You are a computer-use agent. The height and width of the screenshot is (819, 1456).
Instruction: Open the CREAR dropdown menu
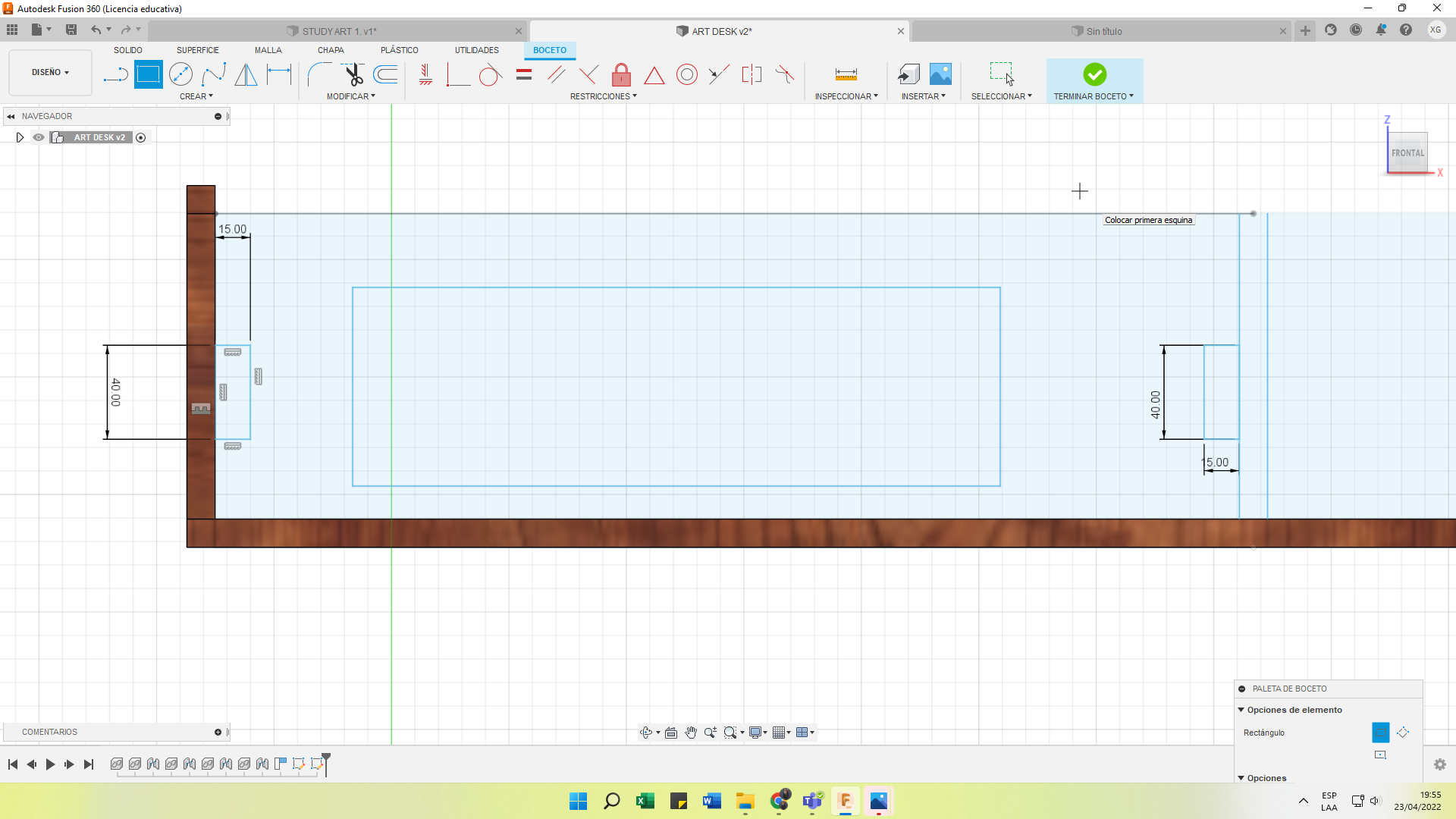[196, 96]
